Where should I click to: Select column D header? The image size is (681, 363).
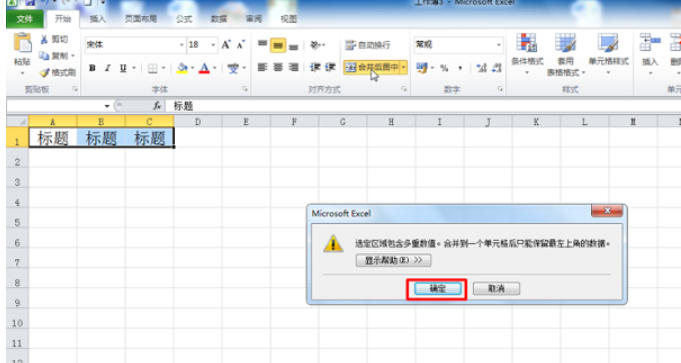[x=198, y=122]
